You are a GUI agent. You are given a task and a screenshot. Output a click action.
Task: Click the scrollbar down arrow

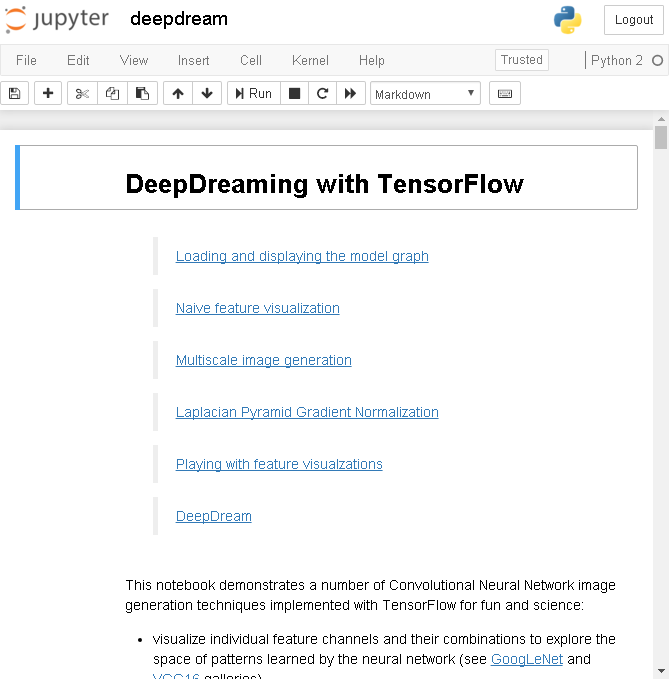pos(661,671)
